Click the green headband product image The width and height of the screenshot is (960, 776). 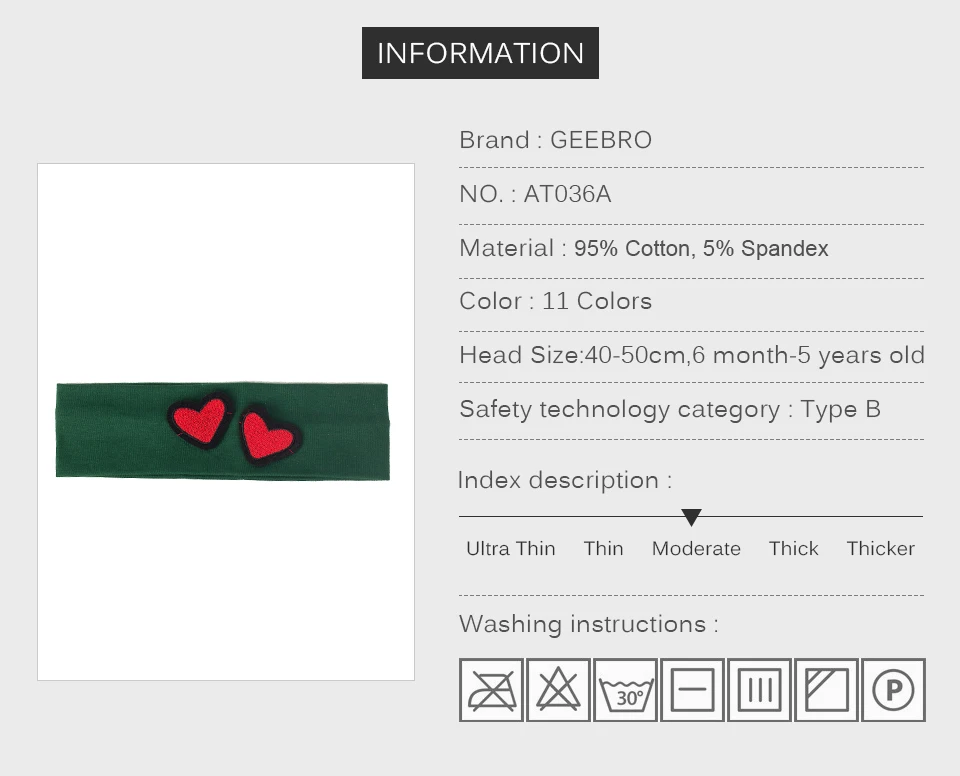click(223, 431)
